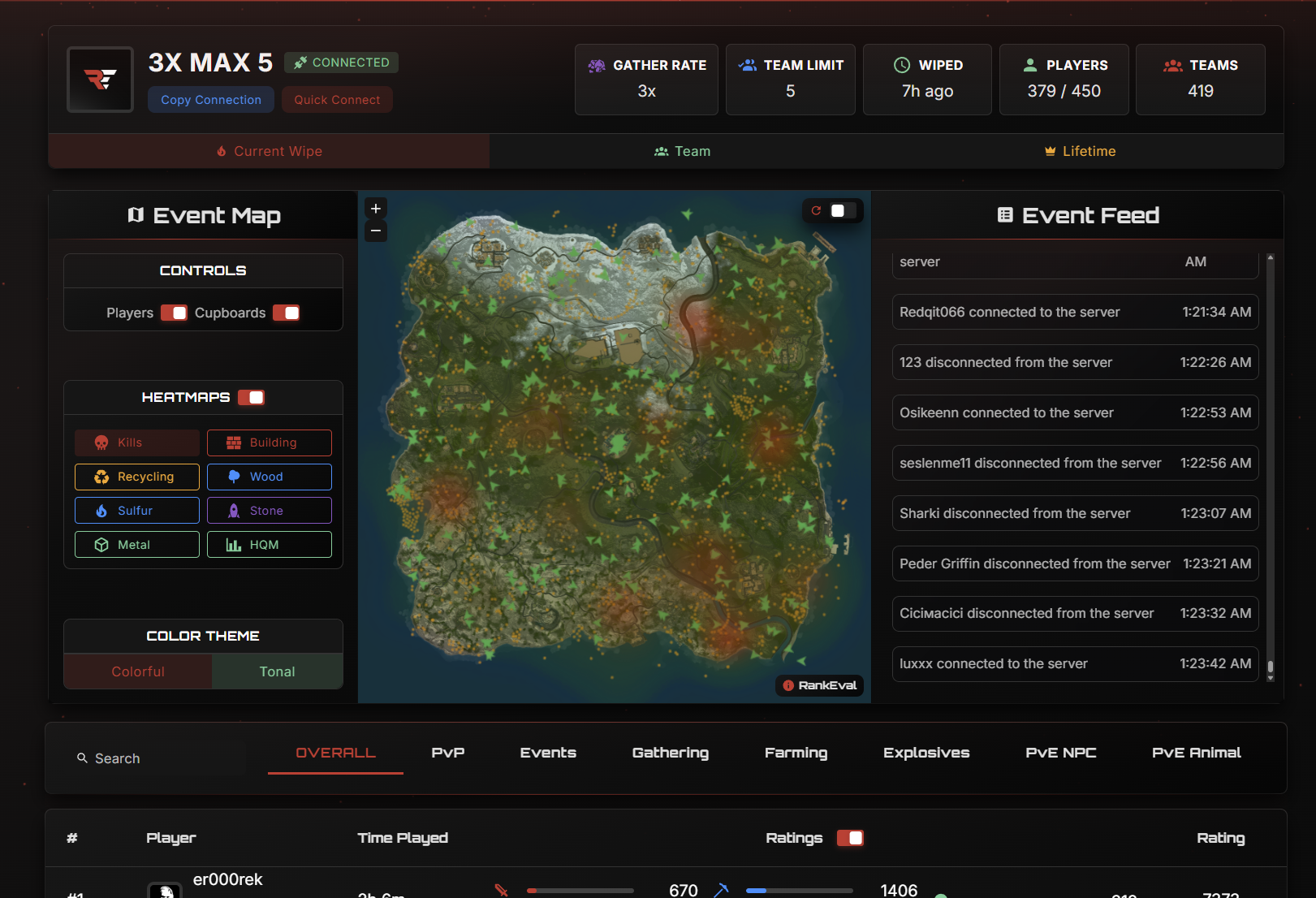Click the Event Map header icon
1316x898 pixels.
(x=136, y=215)
